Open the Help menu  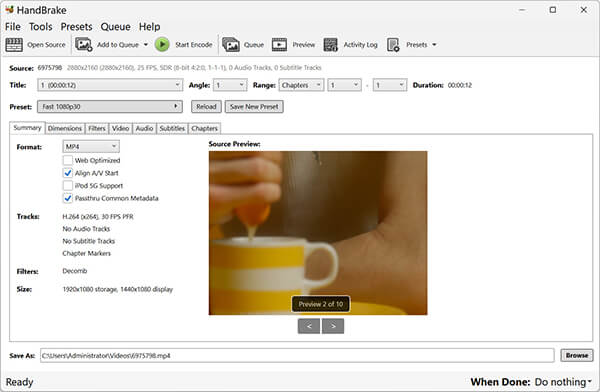(149, 27)
